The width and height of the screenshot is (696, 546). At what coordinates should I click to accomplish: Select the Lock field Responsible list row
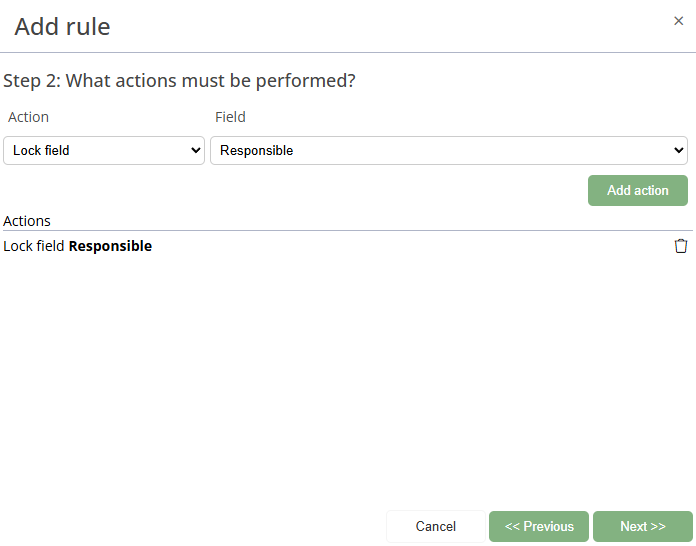pos(300,246)
